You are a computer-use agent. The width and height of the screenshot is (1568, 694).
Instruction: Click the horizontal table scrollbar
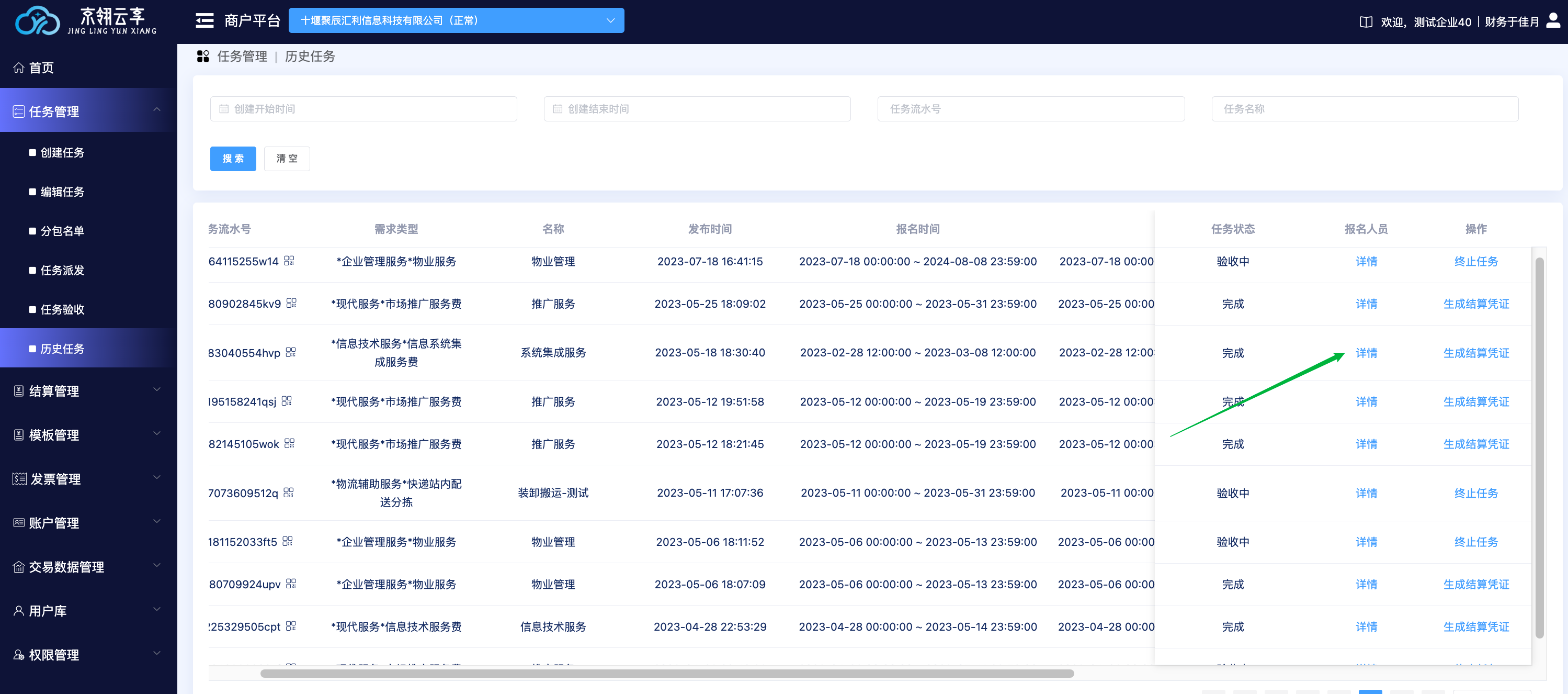[x=666, y=673]
